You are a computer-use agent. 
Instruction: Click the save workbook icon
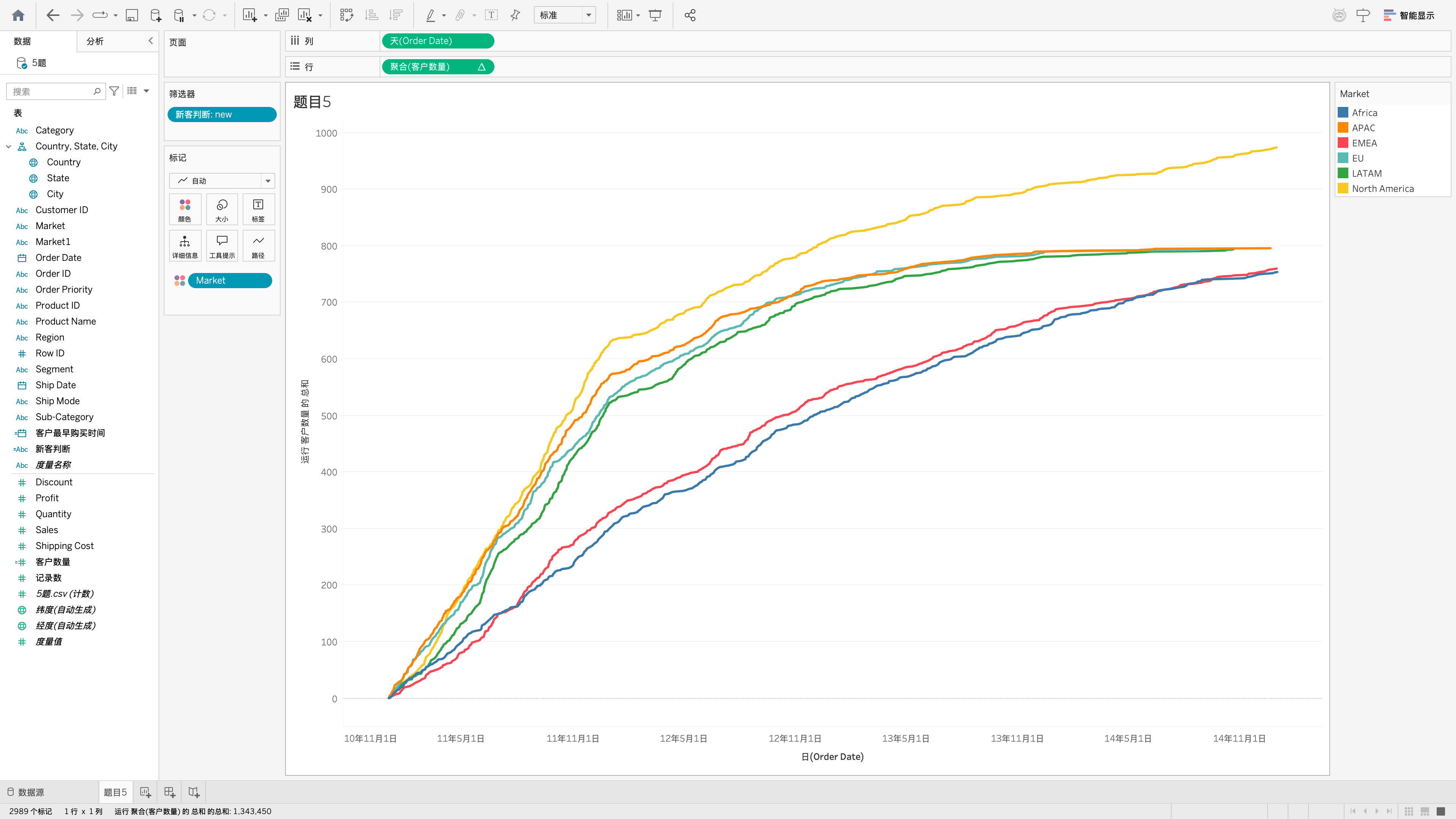point(132,15)
